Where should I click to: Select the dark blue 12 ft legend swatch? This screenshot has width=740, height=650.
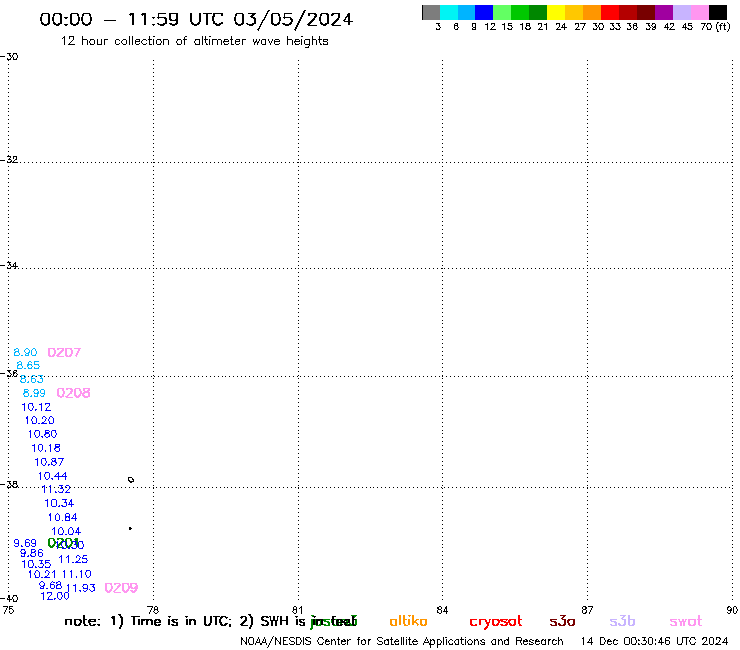[484, 12]
